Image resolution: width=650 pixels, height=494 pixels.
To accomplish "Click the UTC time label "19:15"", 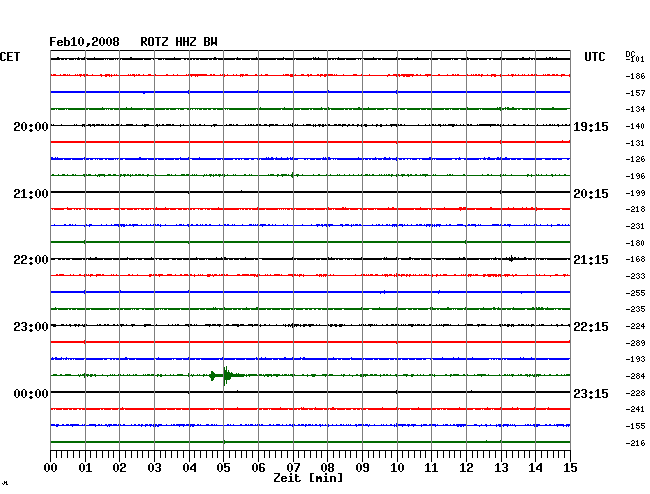I will (591, 127).
